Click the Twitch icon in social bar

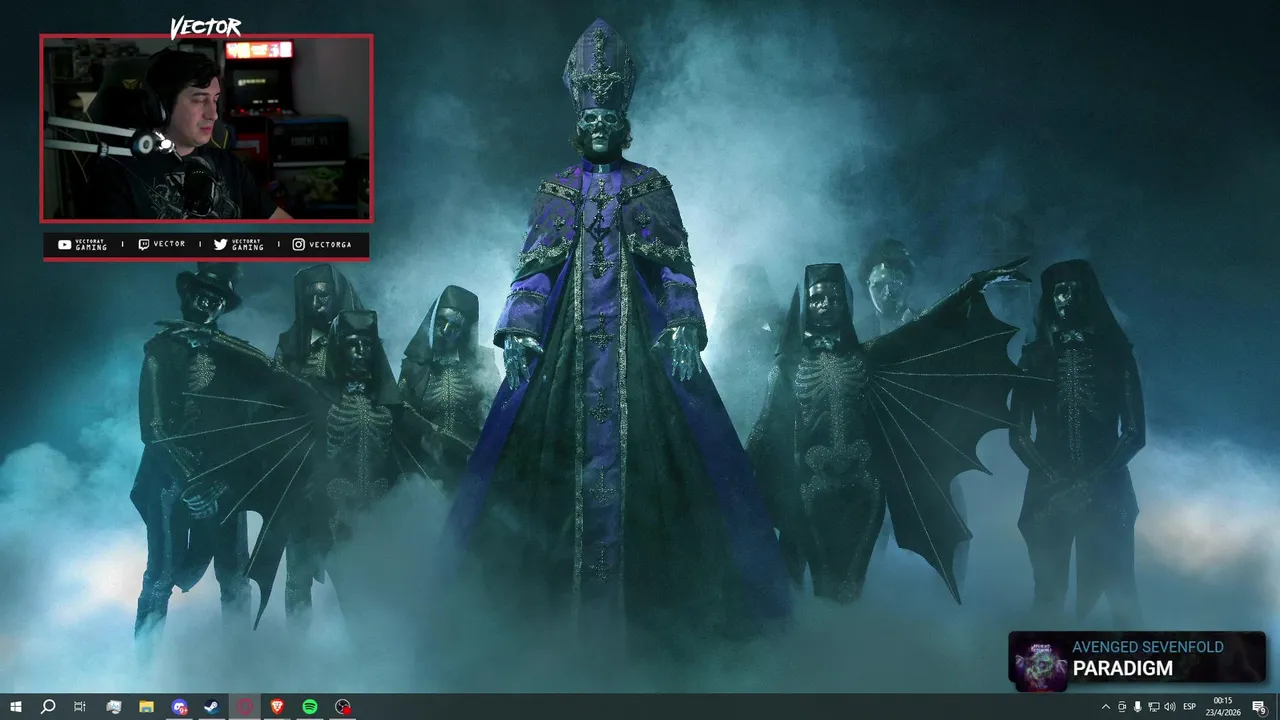tap(144, 244)
